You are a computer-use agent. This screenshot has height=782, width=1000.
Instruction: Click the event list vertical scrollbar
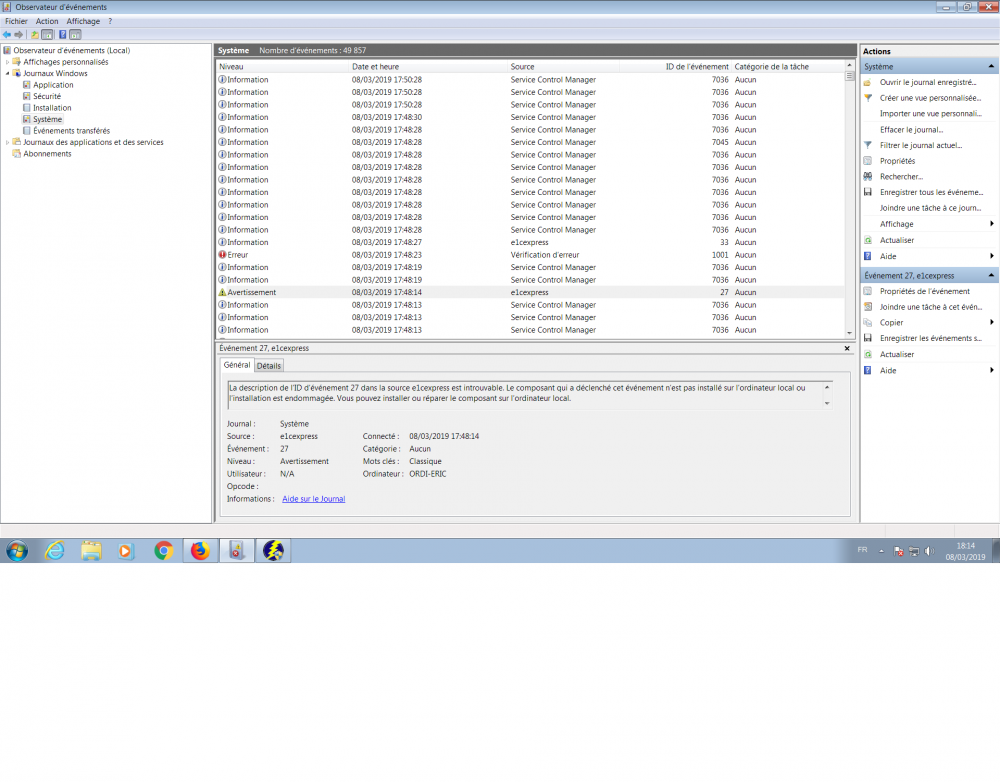[x=850, y=200]
